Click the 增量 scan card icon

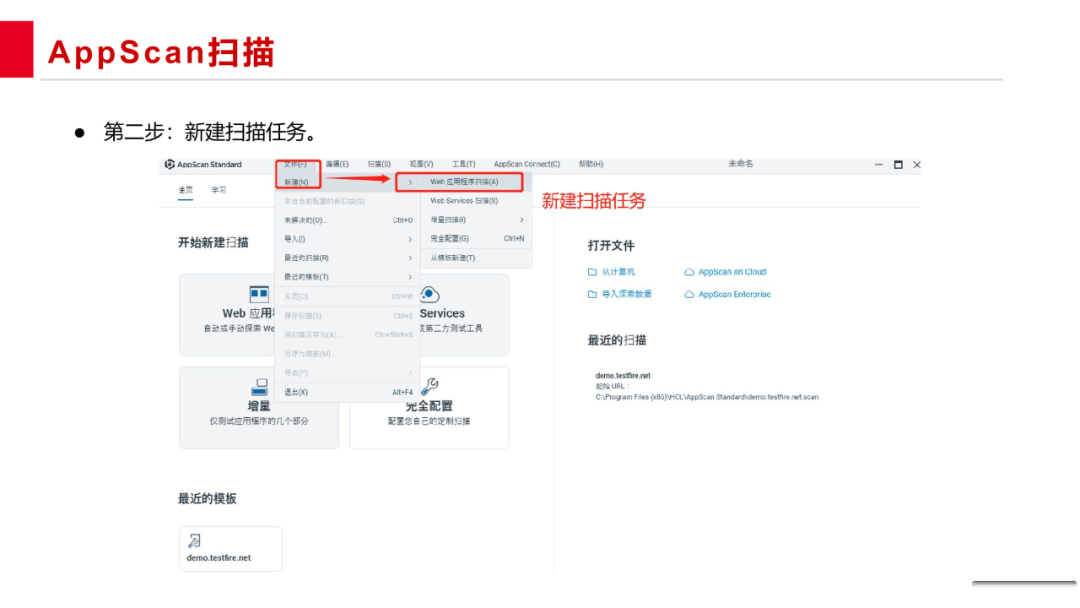tap(260, 387)
